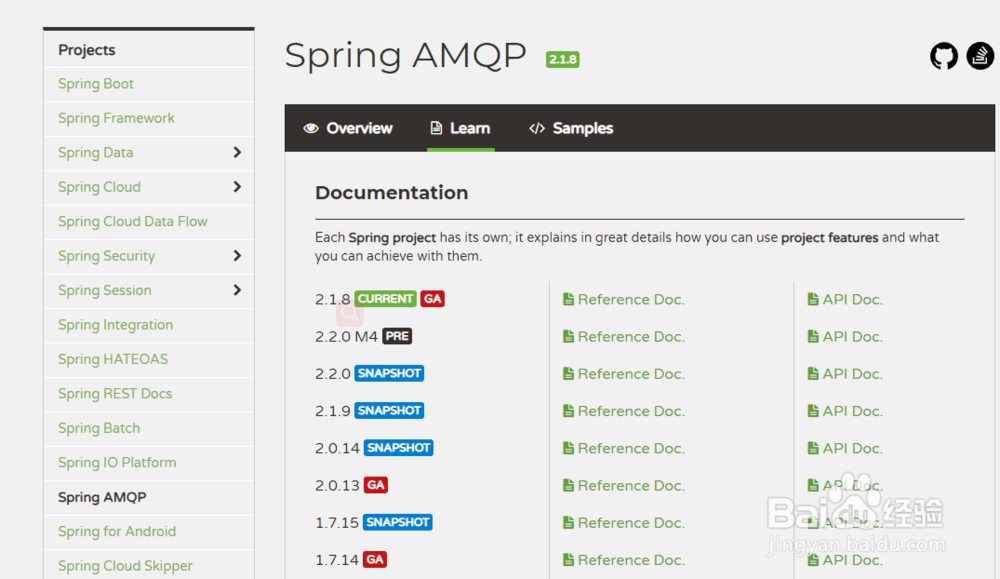Screen dimensions: 1000x579
Task: Click the document icon beside Learn
Action: pyautogui.click(x=436, y=128)
